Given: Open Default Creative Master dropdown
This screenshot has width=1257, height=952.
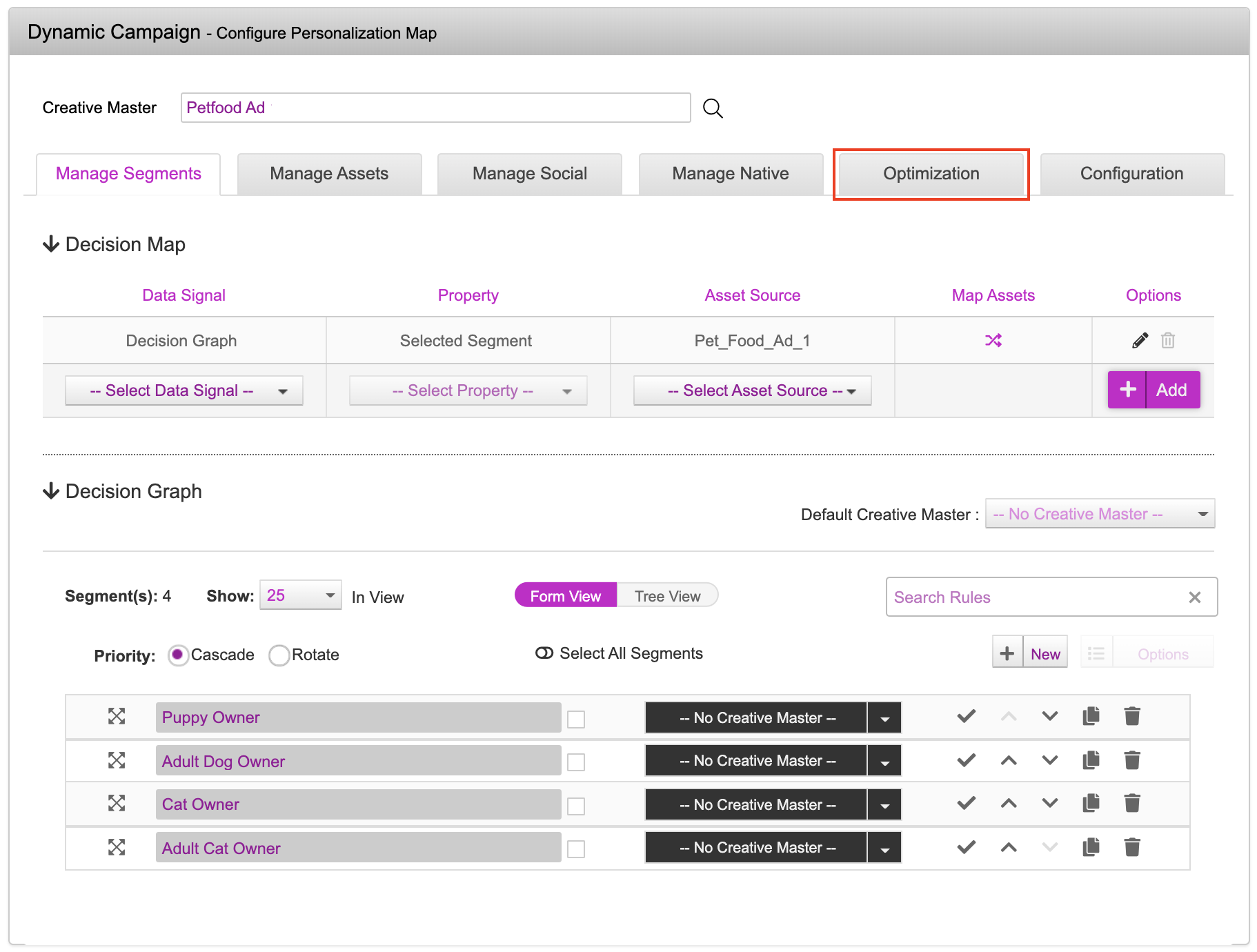Looking at the screenshot, I should (1100, 514).
